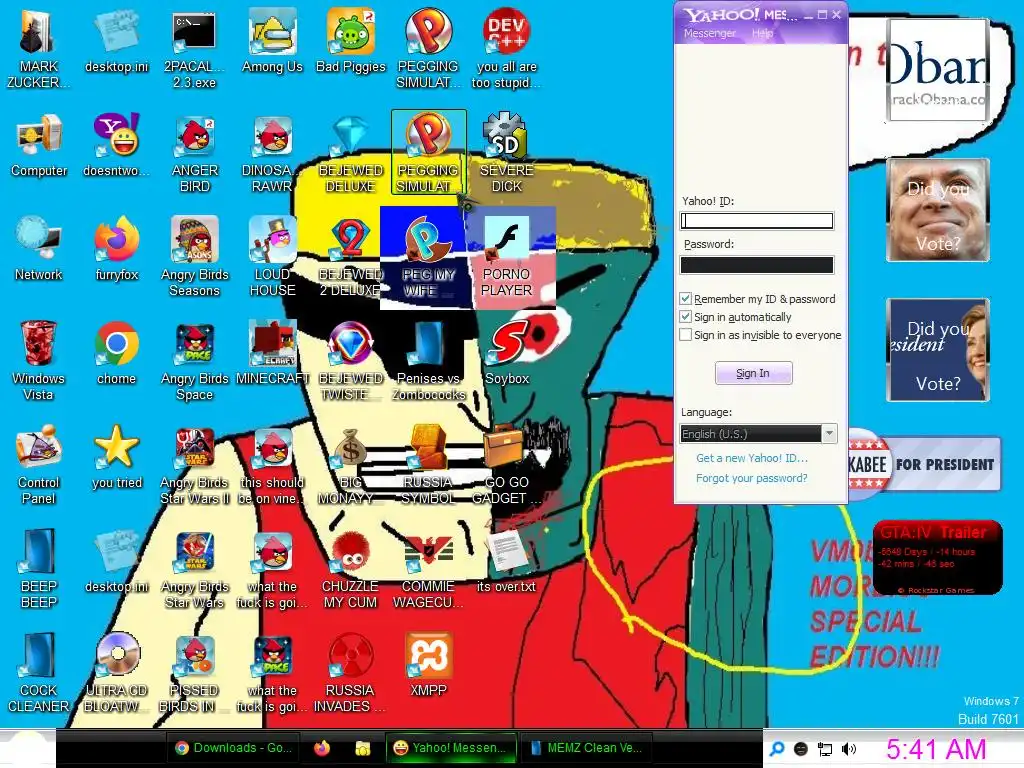Select the MINECRAFT icon
Image resolution: width=1024 pixels, height=768 pixels.
pyautogui.click(x=272, y=354)
